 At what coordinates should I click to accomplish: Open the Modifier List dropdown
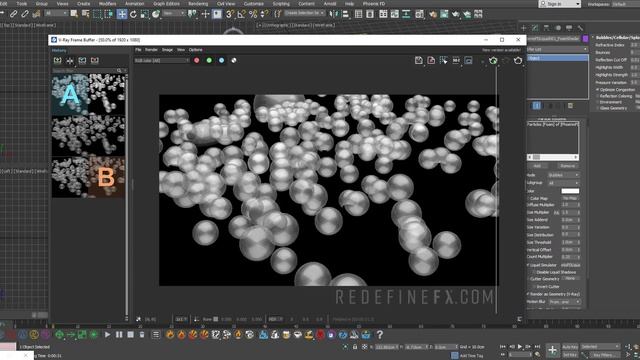[x=557, y=49]
